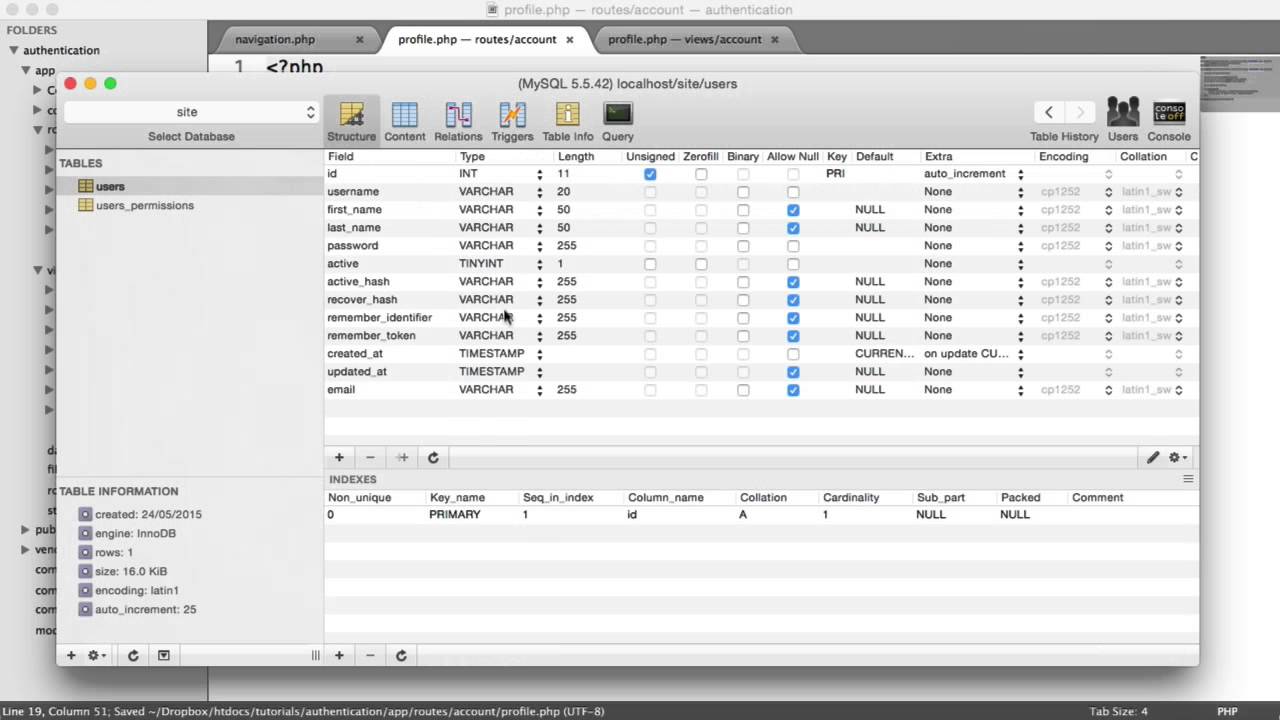Toggle Unsigned checkbox for id field
Viewport: 1280px width, 720px height.
click(650, 174)
